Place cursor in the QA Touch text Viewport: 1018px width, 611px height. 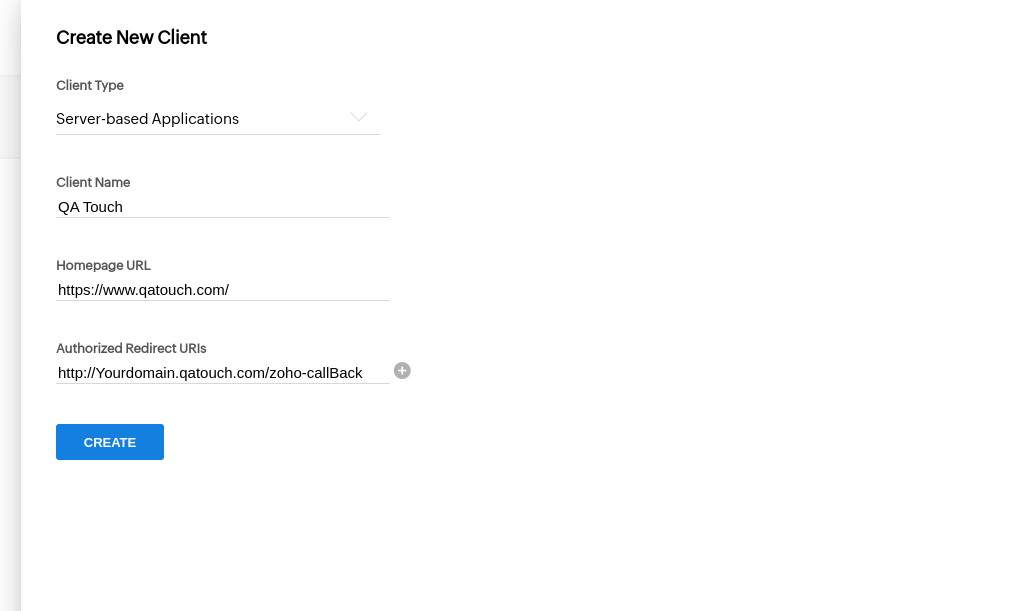pos(90,207)
